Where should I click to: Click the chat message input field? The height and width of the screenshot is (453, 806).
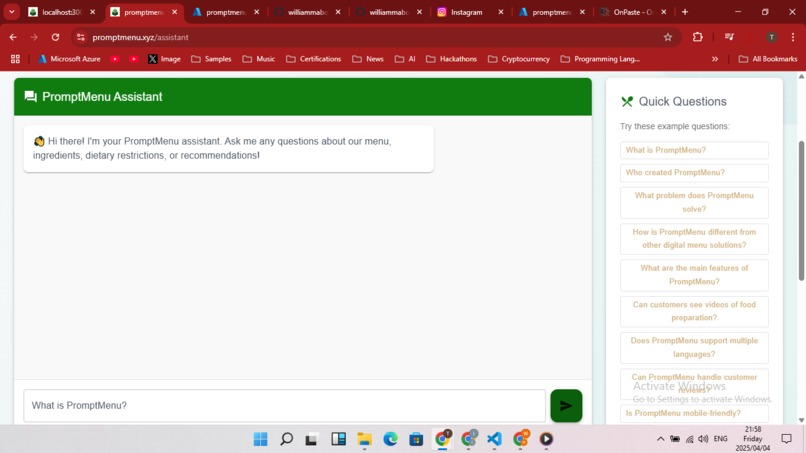point(284,406)
